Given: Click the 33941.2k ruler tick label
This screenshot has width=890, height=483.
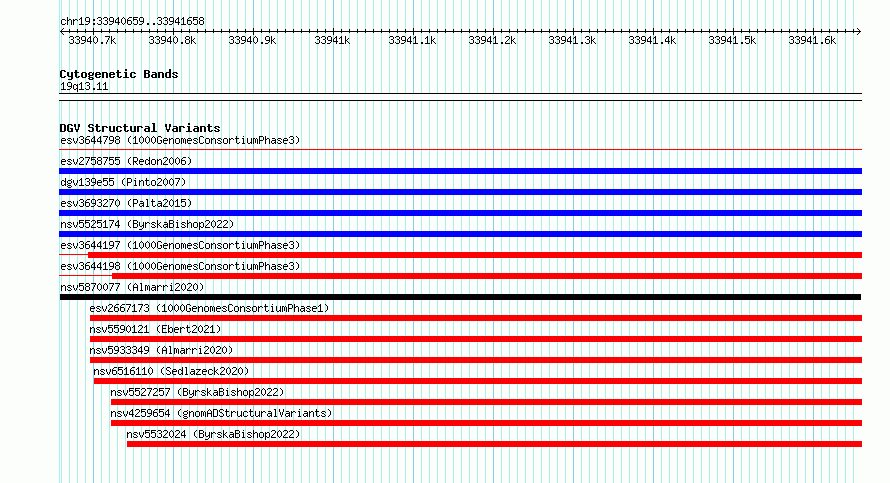Looking at the screenshot, I should (492, 40).
